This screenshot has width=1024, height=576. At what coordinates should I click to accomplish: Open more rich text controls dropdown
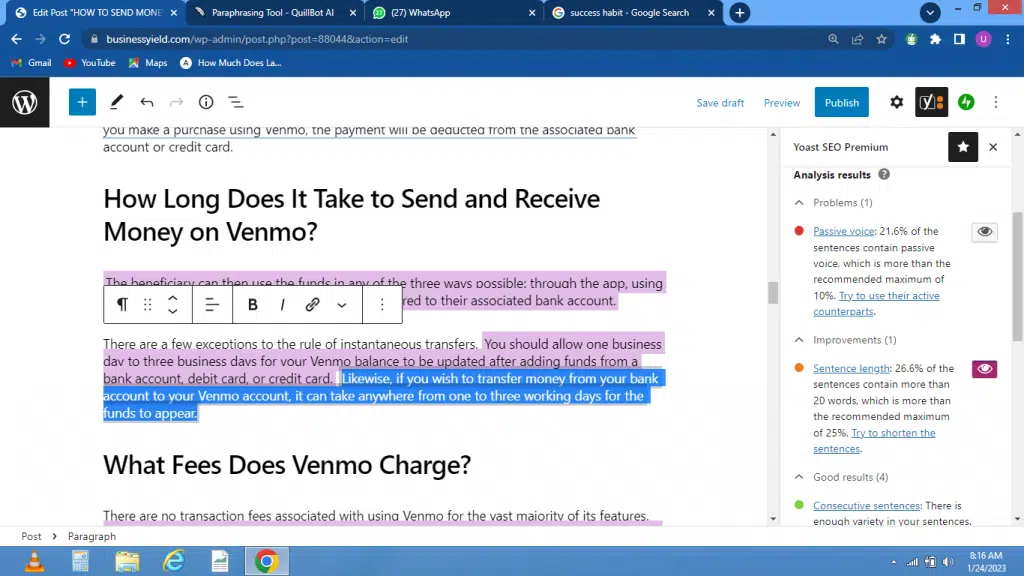(342, 305)
